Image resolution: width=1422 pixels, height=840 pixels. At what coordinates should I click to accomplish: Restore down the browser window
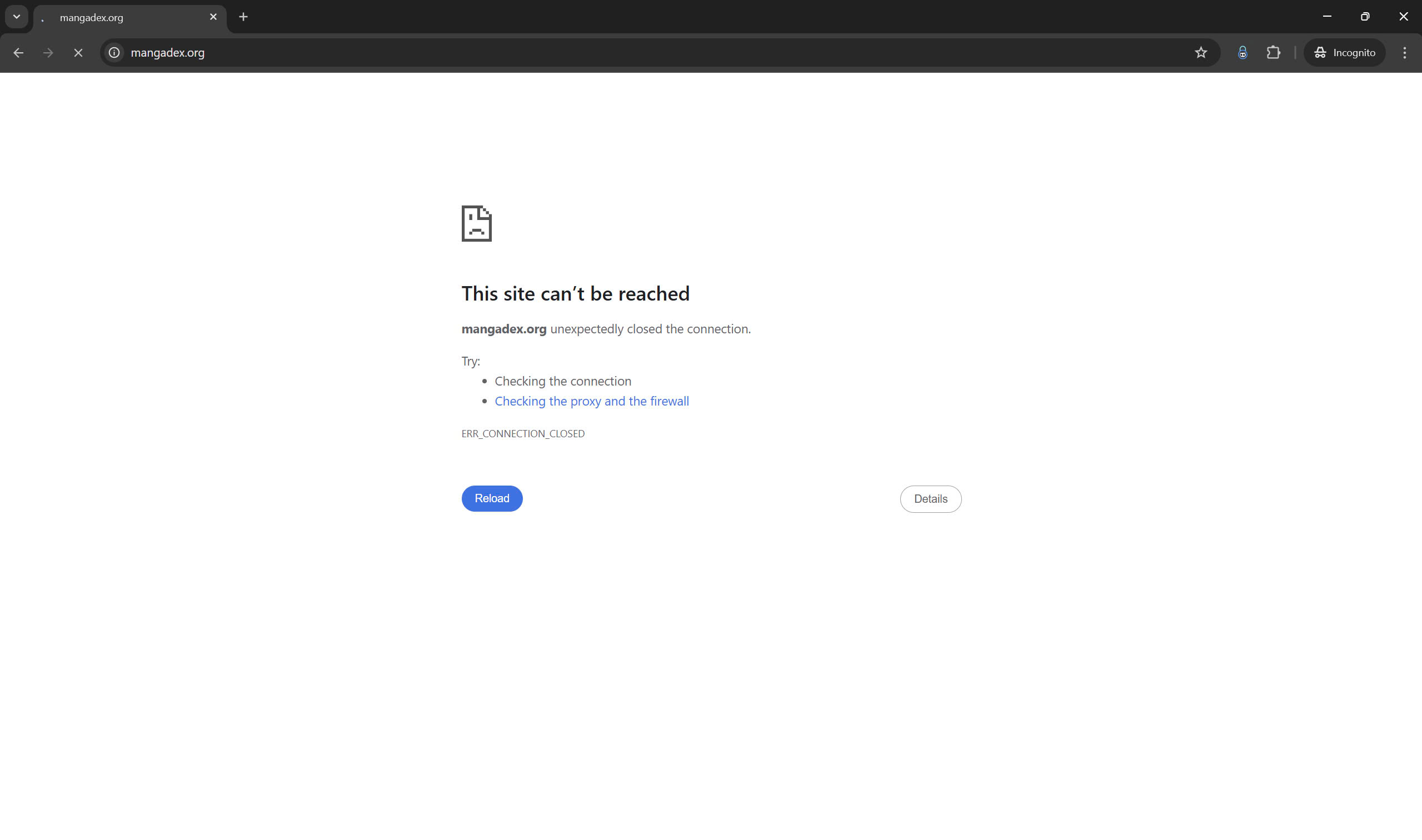click(1365, 17)
